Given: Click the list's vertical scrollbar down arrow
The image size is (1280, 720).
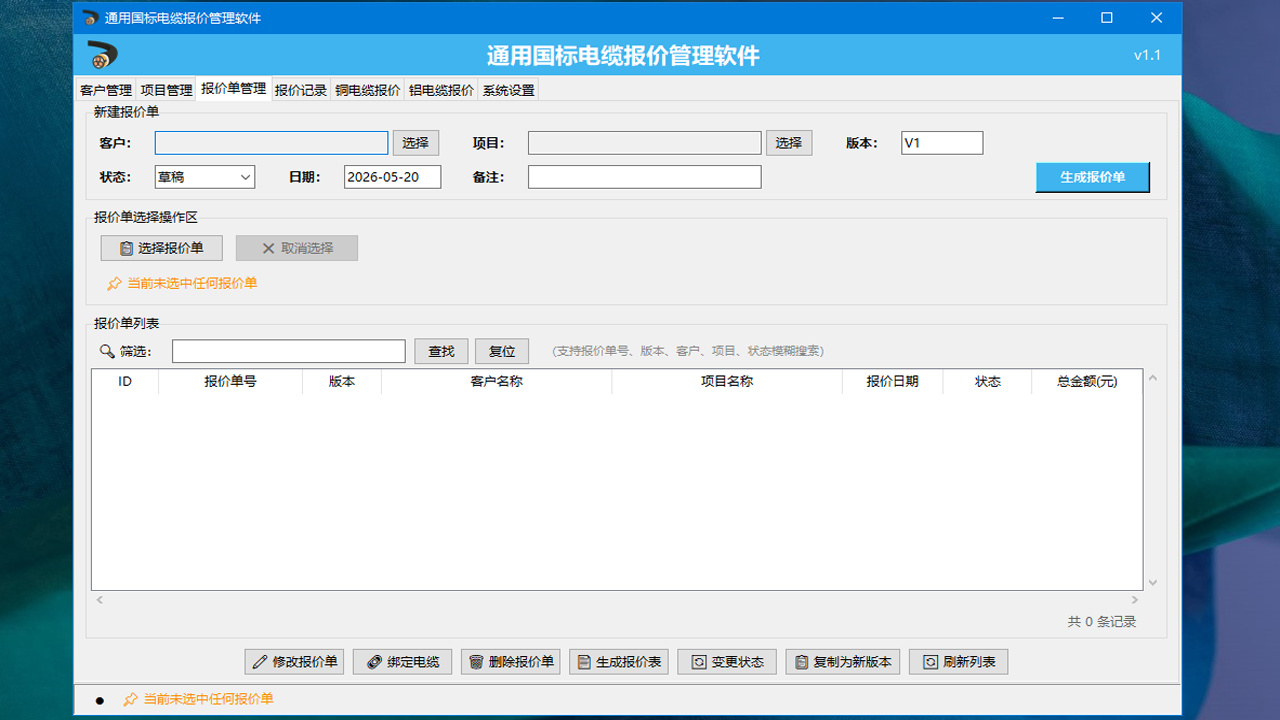Looking at the screenshot, I should (x=1152, y=582).
